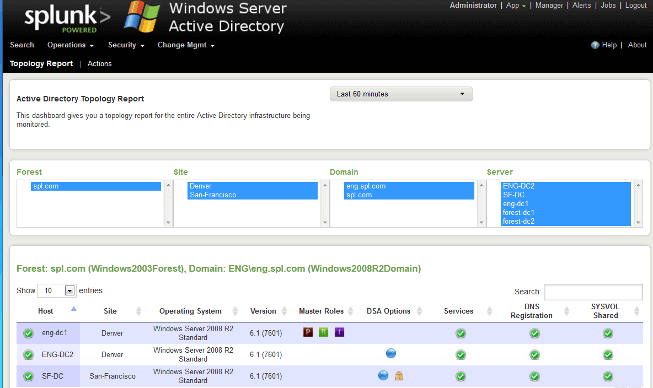Click the globe DSA option icon for SF-DC
This screenshot has width=653, height=388.
pos(383,375)
